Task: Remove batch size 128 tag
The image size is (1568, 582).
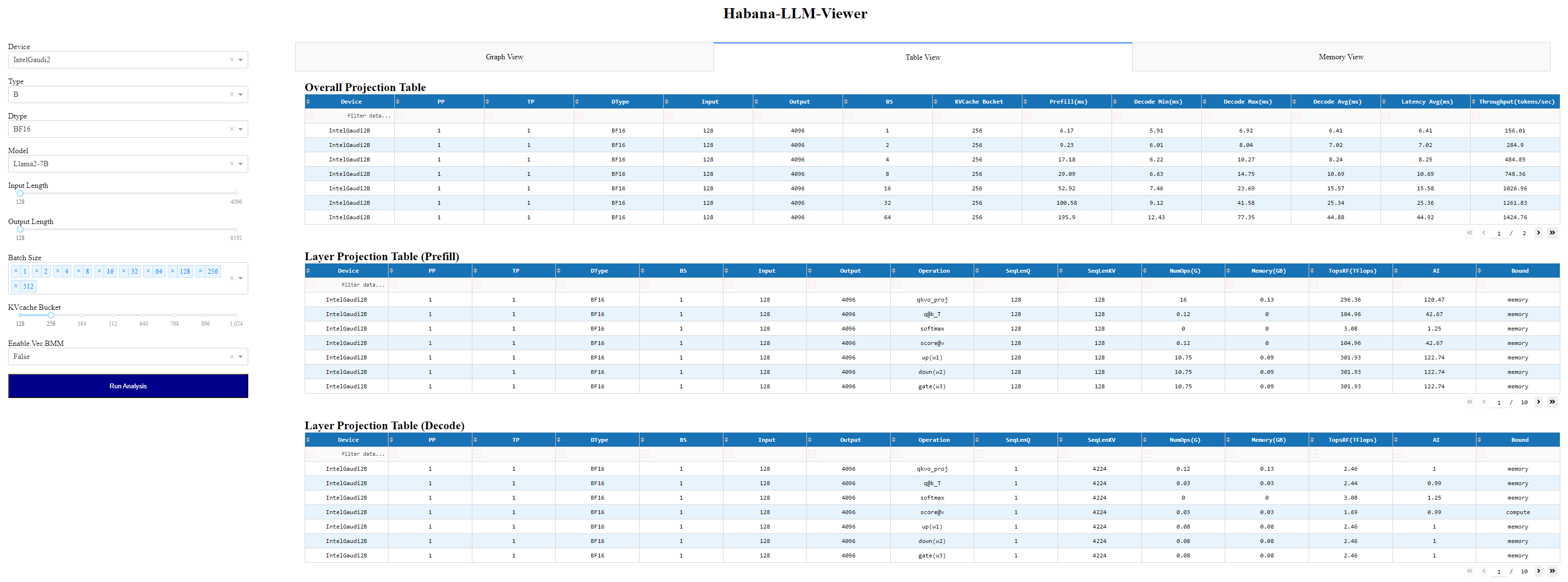Action: point(173,271)
